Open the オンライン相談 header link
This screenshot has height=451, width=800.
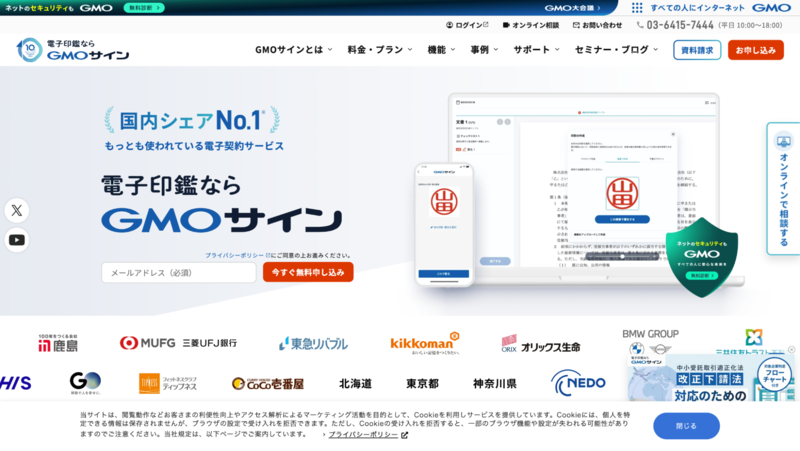[531, 25]
